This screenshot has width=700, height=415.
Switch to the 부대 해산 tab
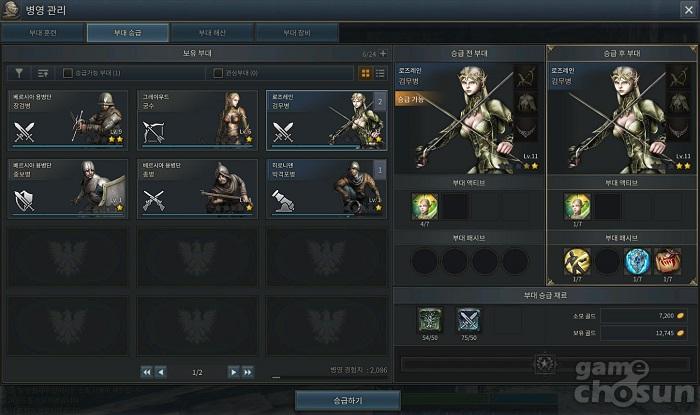click(212, 33)
